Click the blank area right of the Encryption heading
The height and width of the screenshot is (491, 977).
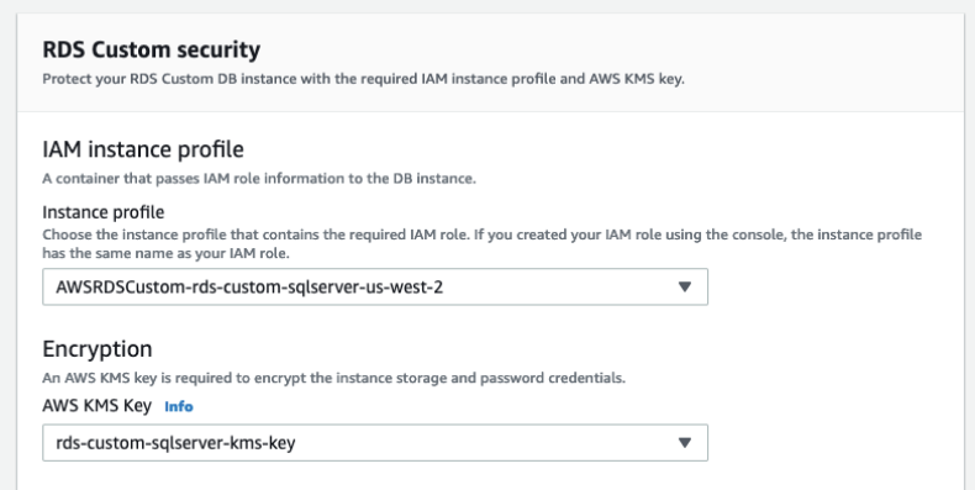click(500, 351)
